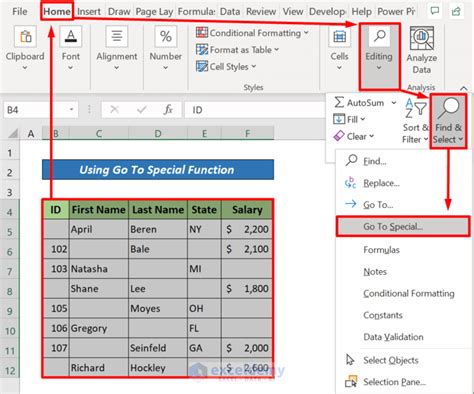Select the cell containing Seinfeld
474x394 pixels.
pyautogui.click(x=158, y=348)
